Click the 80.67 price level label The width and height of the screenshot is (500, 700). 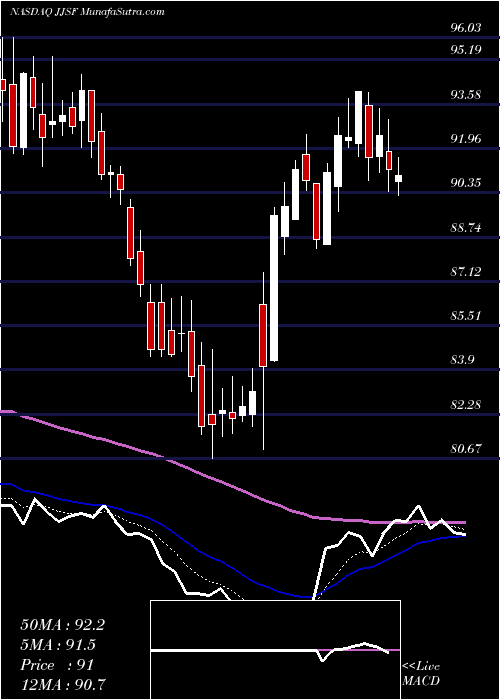(466, 449)
